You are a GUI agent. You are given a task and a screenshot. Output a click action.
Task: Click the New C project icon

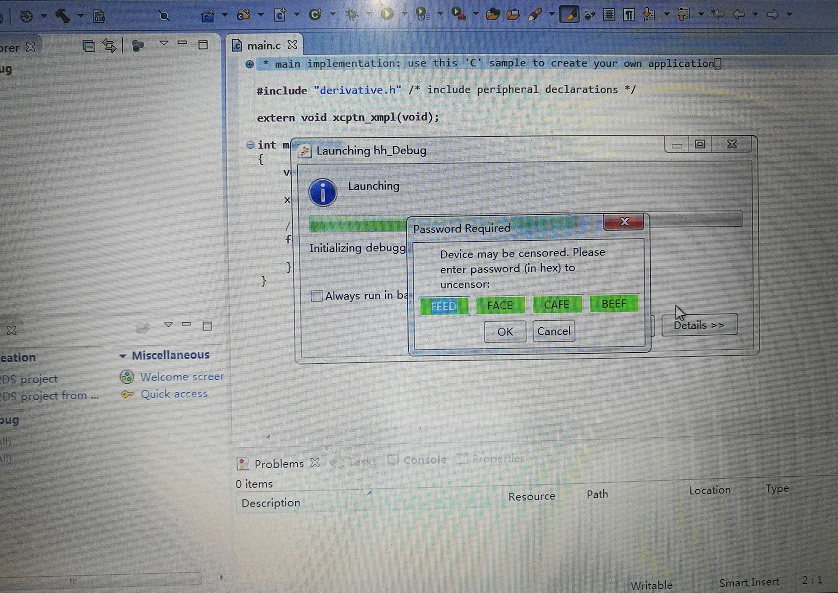207,16
